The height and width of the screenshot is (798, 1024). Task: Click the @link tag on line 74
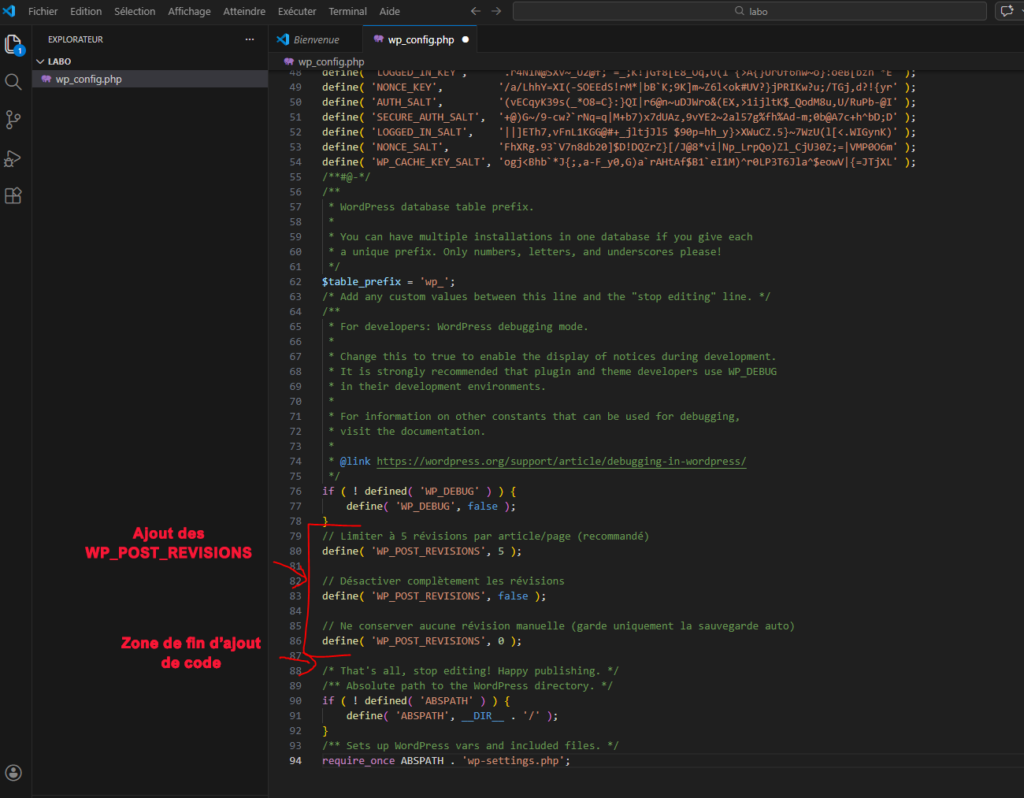355,461
